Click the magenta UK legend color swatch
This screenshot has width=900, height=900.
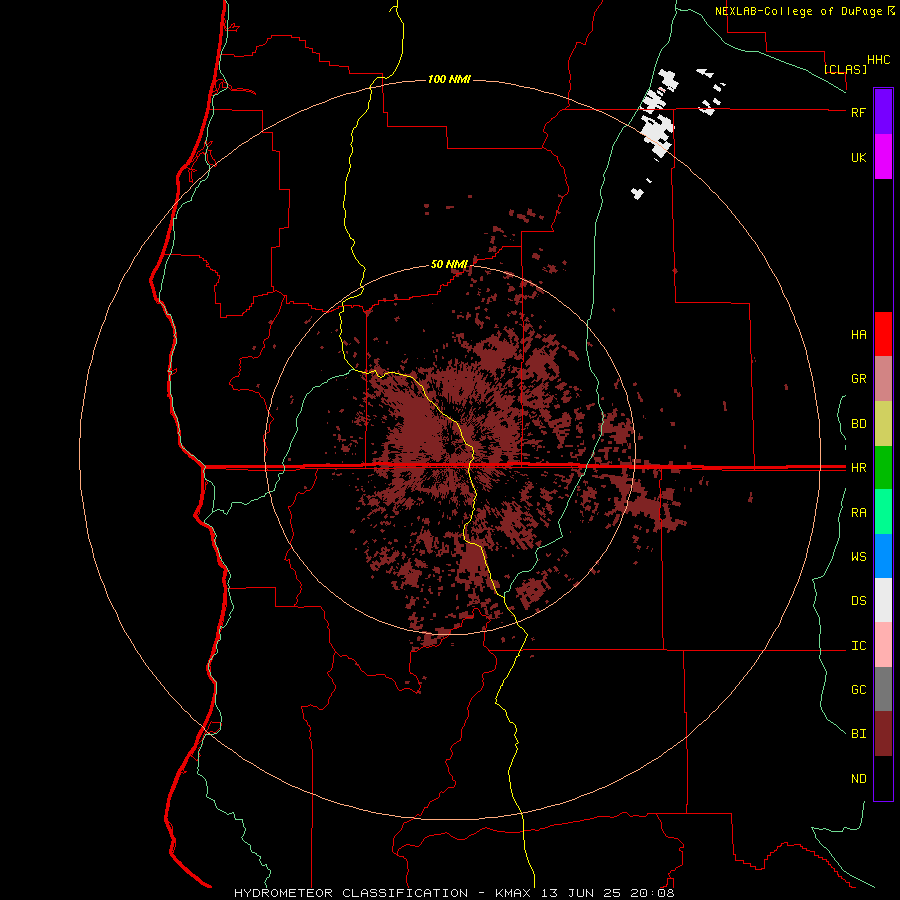pyautogui.click(x=883, y=157)
